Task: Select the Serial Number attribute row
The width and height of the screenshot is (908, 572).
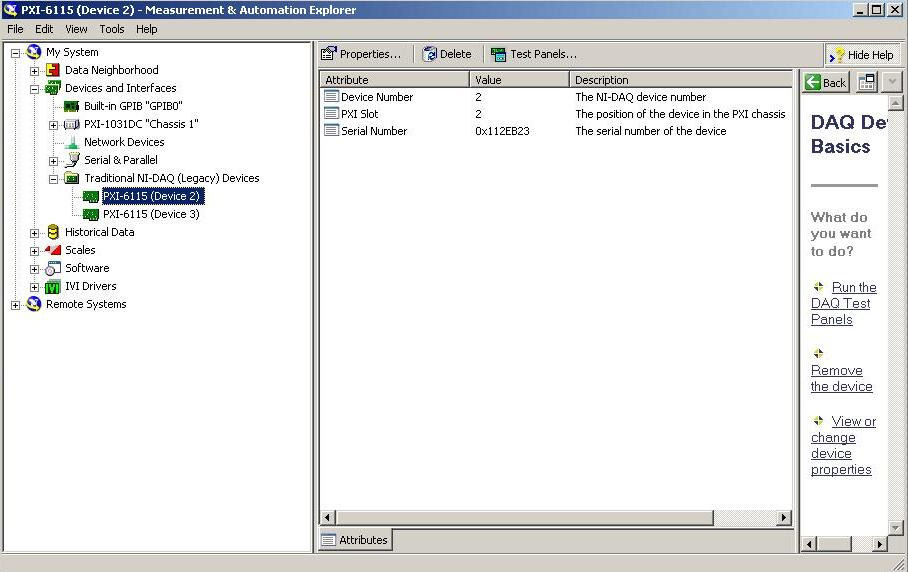Action: (x=373, y=131)
